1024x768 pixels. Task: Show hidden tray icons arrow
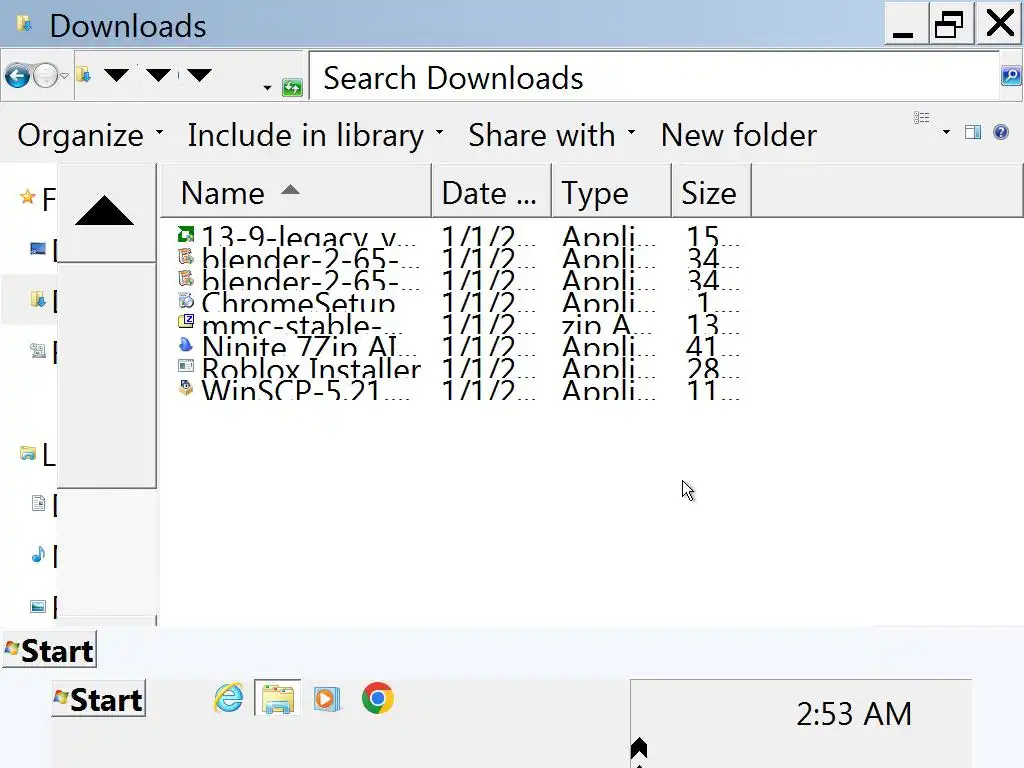click(639, 748)
